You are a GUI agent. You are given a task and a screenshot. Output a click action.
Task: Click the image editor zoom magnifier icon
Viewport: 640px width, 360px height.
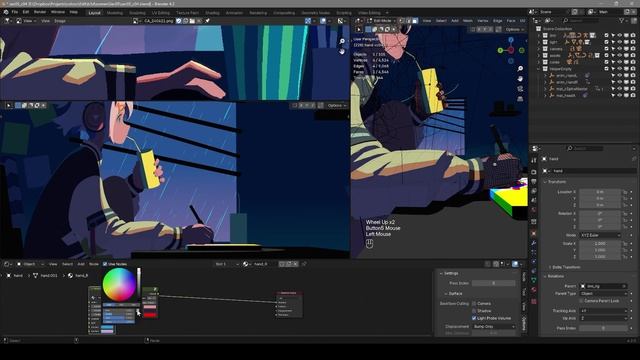pyautogui.click(x=342, y=41)
